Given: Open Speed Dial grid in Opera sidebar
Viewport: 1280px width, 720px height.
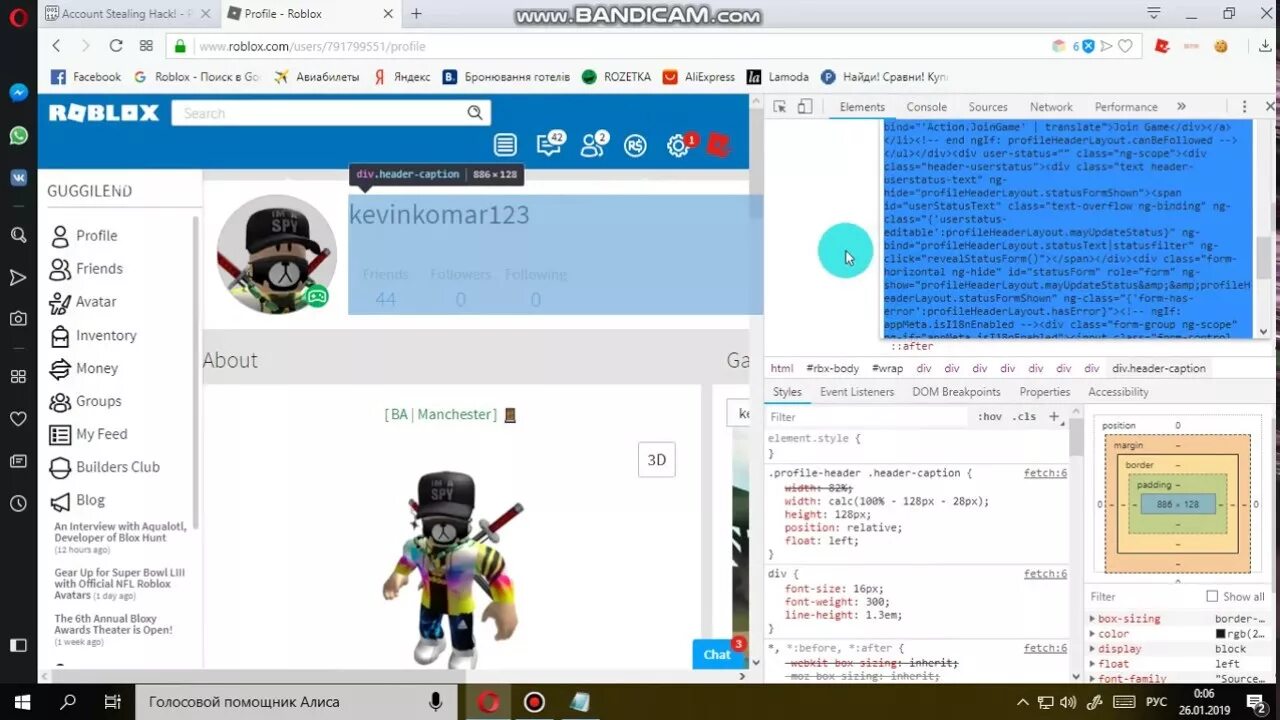Looking at the screenshot, I should (18, 376).
